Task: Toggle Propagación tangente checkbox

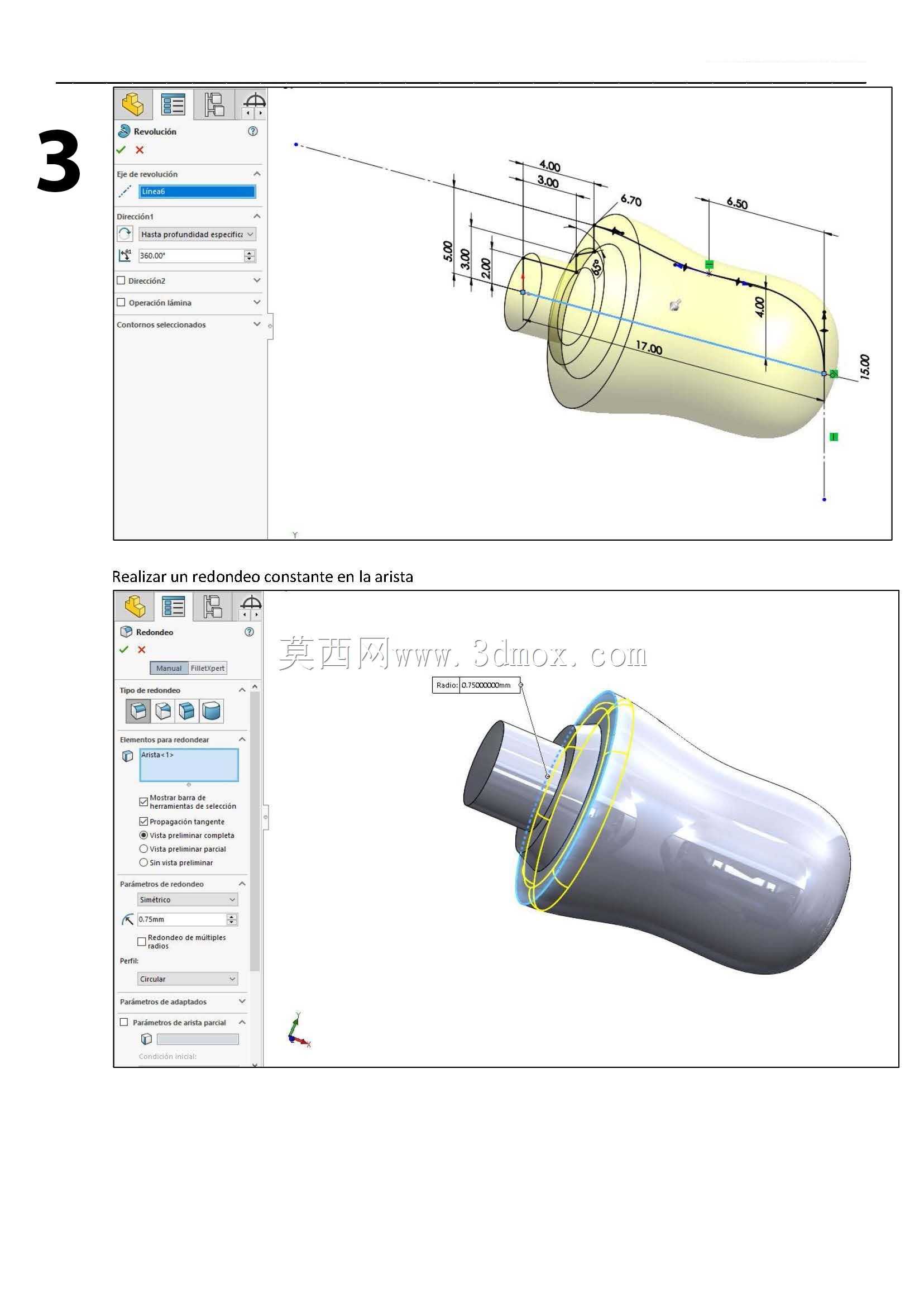Action: click(x=143, y=822)
